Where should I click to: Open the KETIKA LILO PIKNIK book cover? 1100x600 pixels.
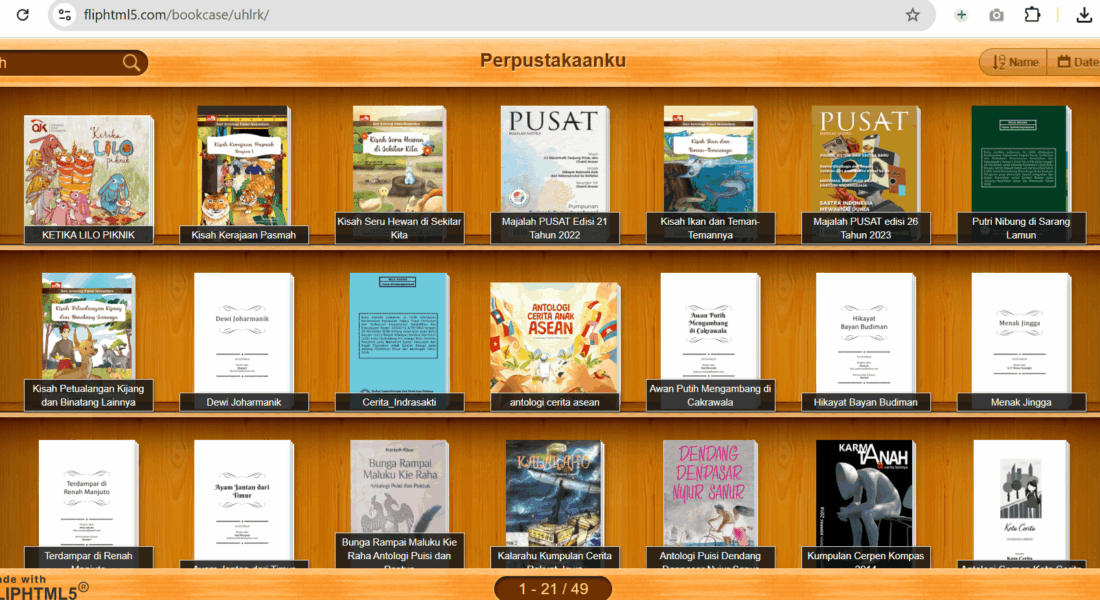pos(88,170)
